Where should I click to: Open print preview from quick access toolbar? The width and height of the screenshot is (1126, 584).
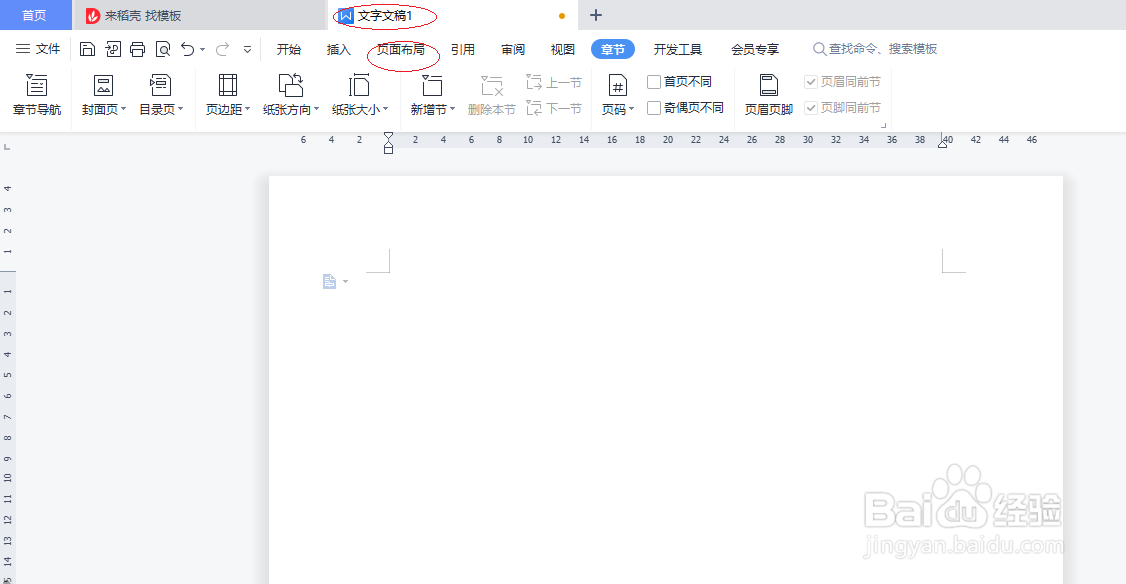(x=162, y=48)
